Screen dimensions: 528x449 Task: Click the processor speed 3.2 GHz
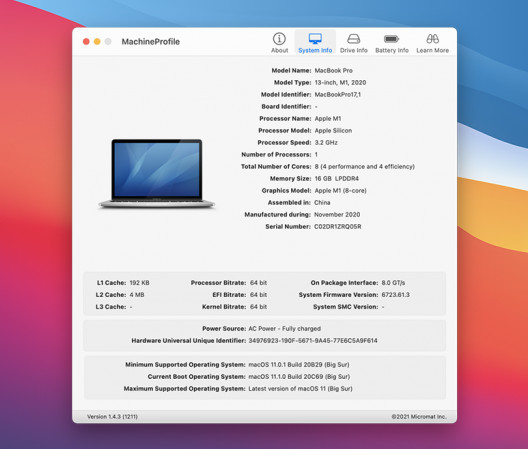326,142
